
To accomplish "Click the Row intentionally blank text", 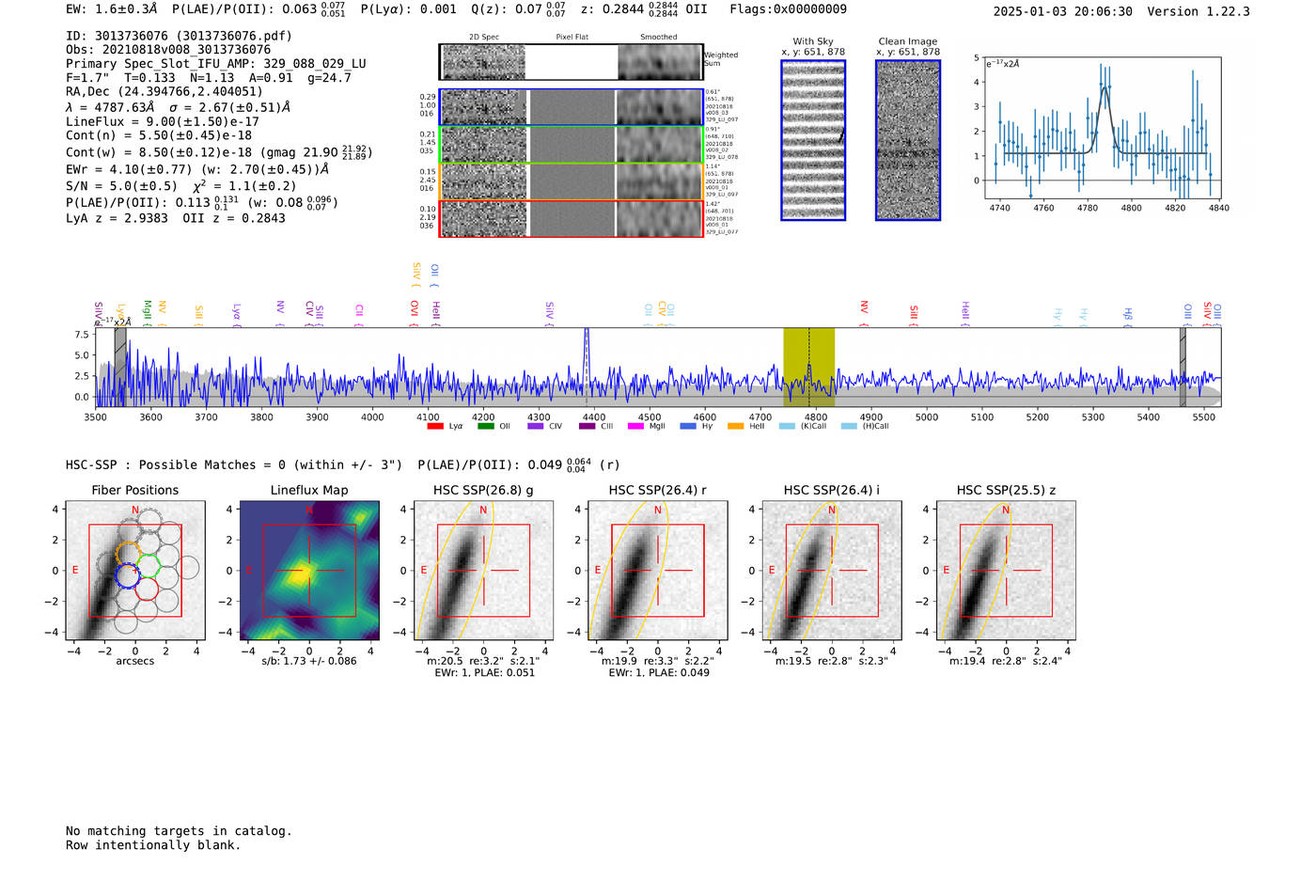I will [153, 845].
